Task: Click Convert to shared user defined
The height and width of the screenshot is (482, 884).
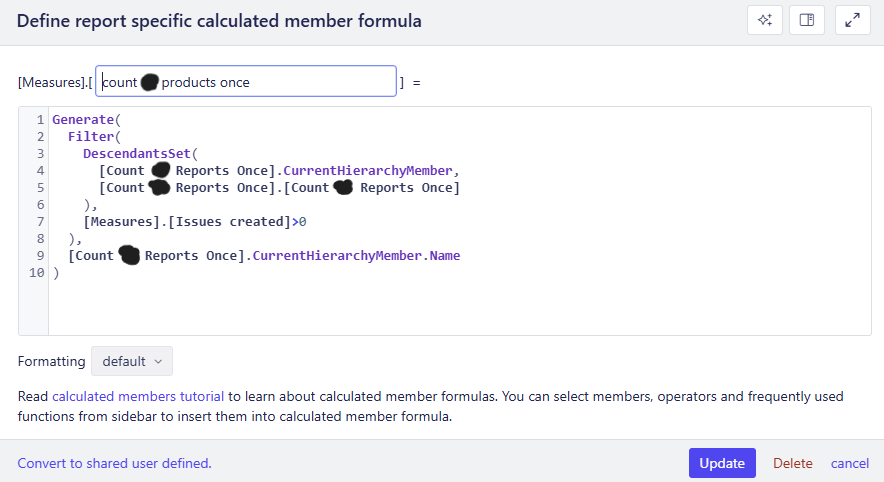Action: pyautogui.click(x=114, y=463)
